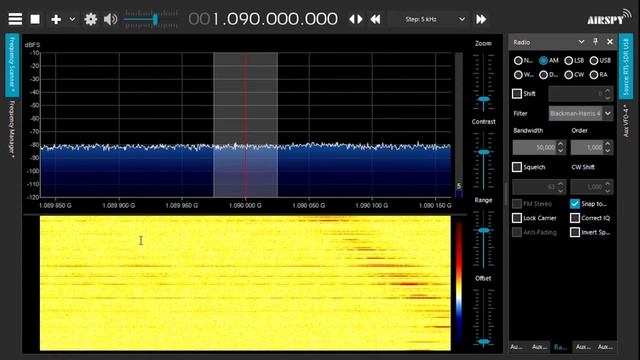
Task: Expand the dropdown arrow next to plus
Action: tap(72, 19)
